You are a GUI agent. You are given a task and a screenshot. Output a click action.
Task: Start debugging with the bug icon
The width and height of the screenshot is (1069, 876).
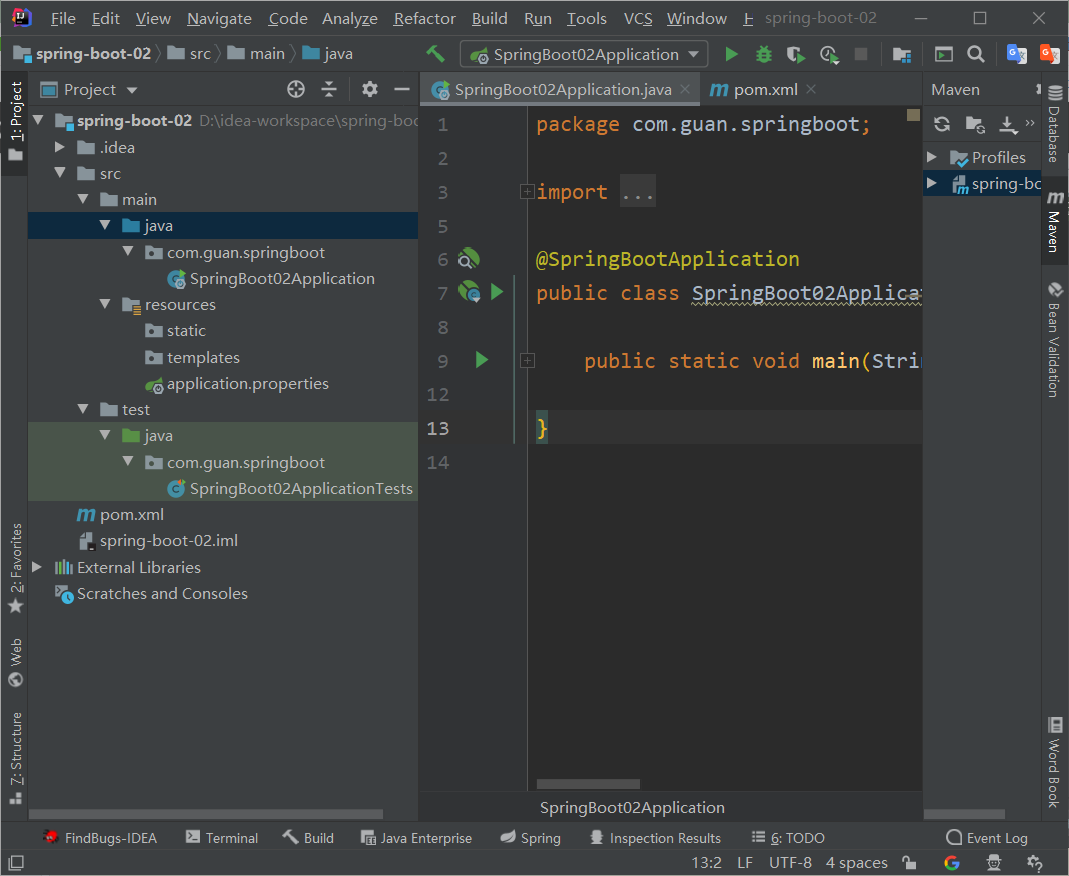(764, 54)
